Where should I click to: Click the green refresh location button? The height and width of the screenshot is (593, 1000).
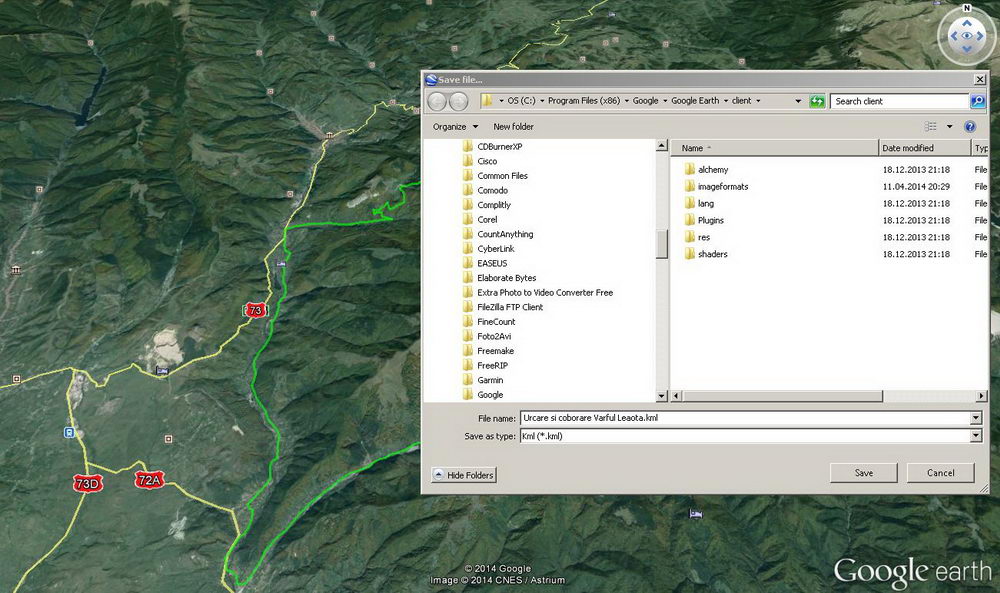point(817,101)
